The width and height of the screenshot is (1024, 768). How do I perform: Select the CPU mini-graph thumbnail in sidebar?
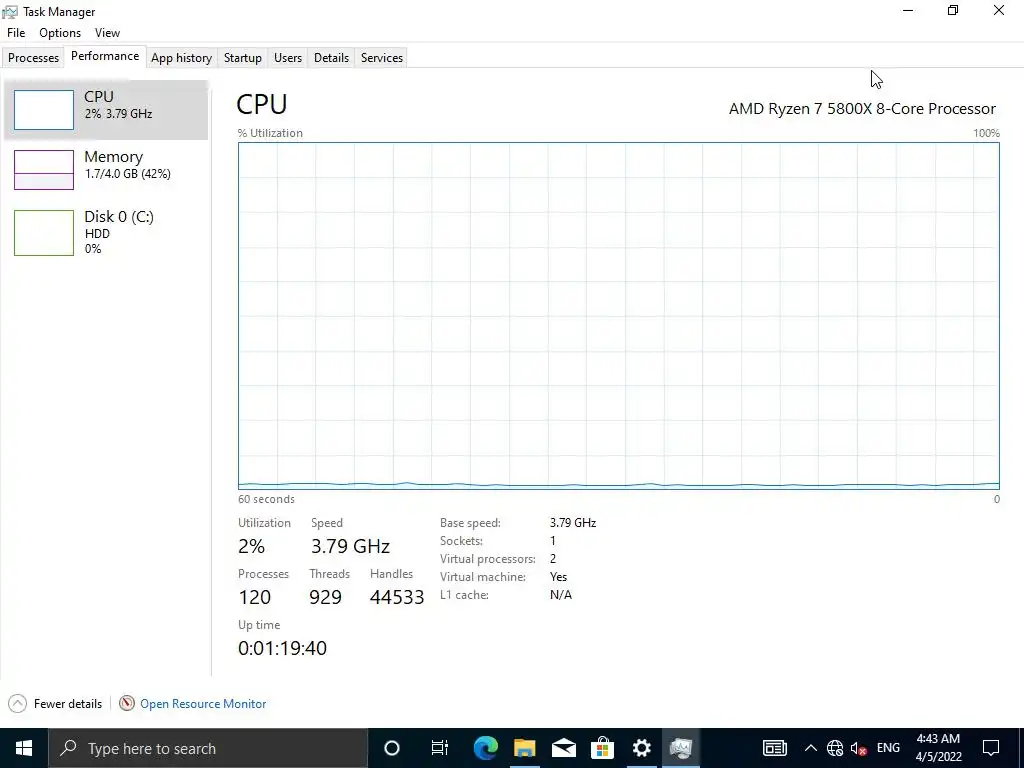pyautogui.click(x=44, y=110)
